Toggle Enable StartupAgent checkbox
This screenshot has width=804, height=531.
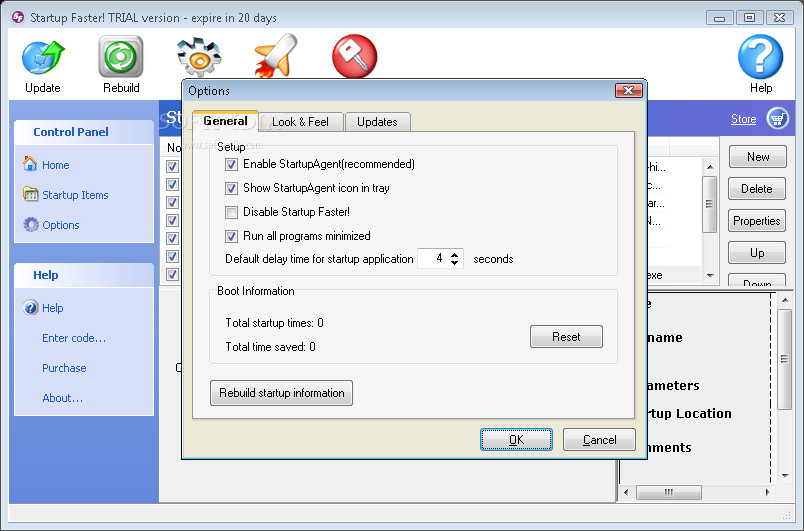231,164
